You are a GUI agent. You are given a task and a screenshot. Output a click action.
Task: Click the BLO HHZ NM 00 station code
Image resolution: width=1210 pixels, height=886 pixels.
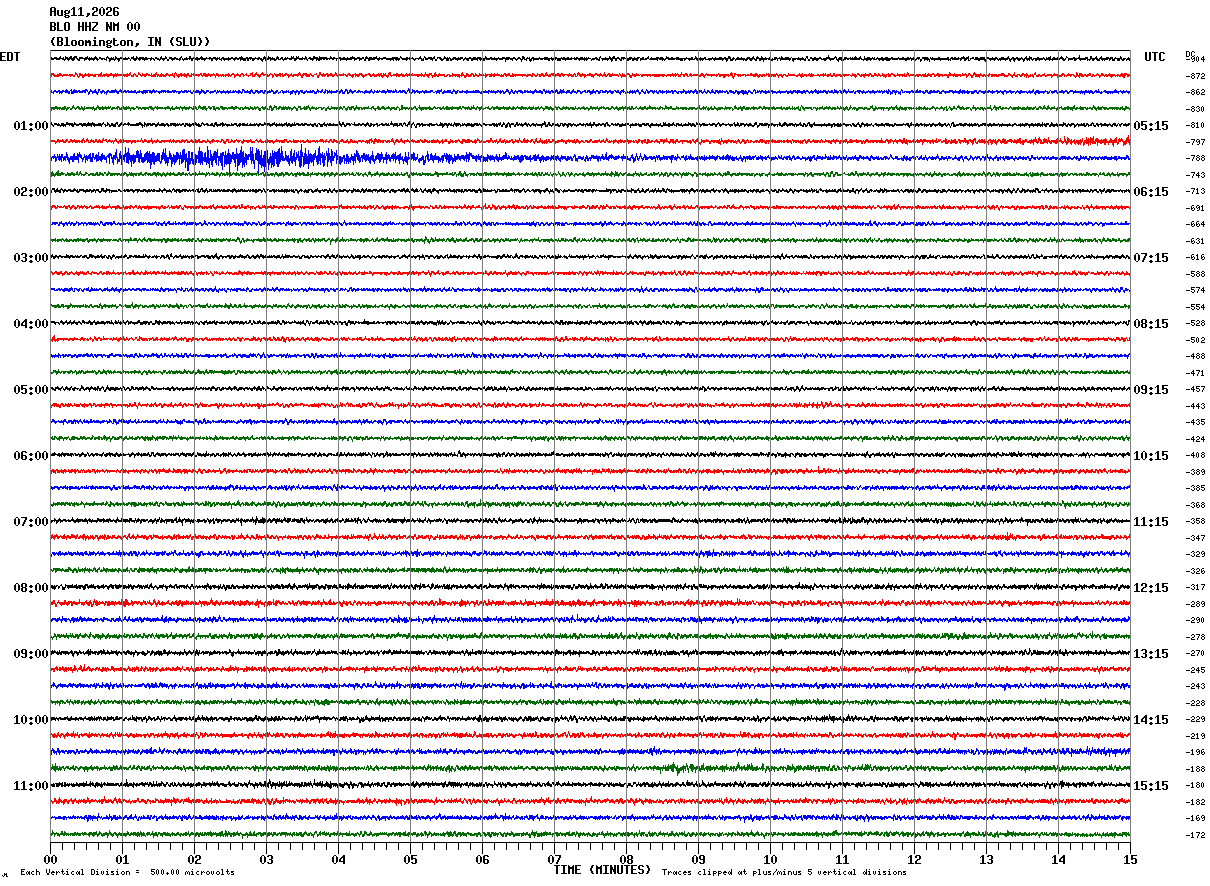coord(95,27)
